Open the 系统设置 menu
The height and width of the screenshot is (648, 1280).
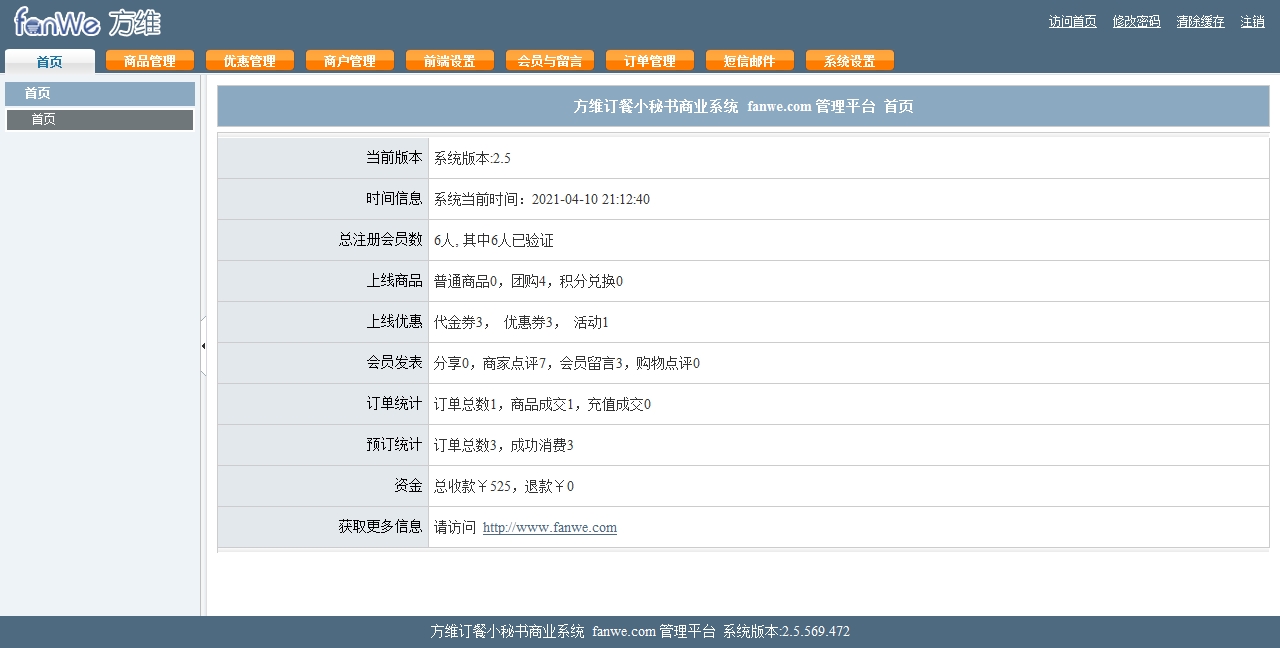pos(850,61)
